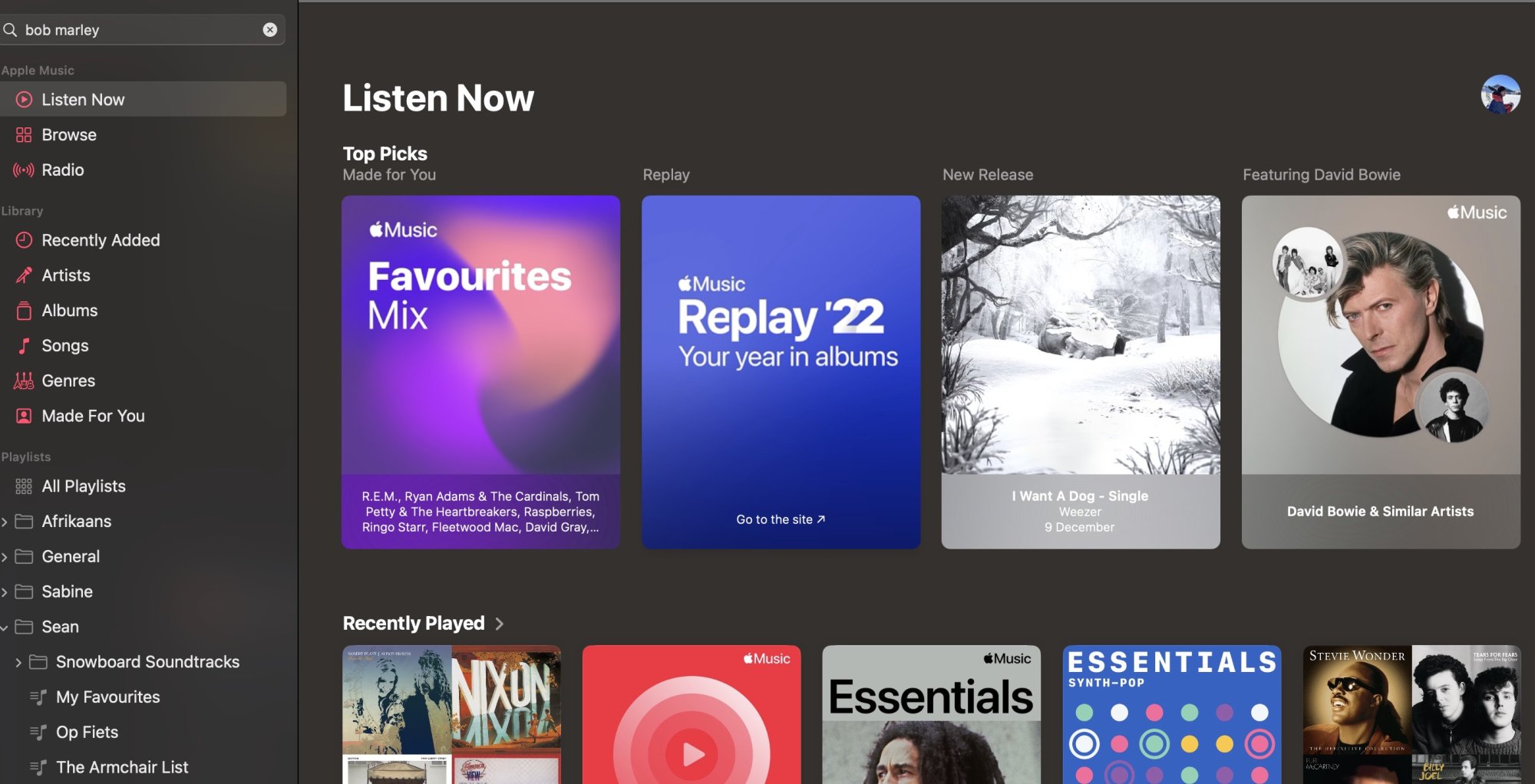Click the Albums icon in Library
The image size is (1535, 784).
[24, 311]
